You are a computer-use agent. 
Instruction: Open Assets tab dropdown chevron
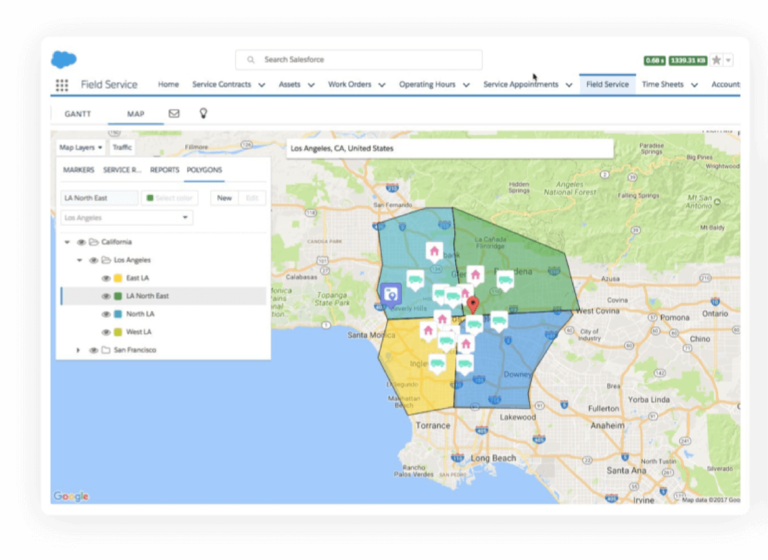[311, 85]
